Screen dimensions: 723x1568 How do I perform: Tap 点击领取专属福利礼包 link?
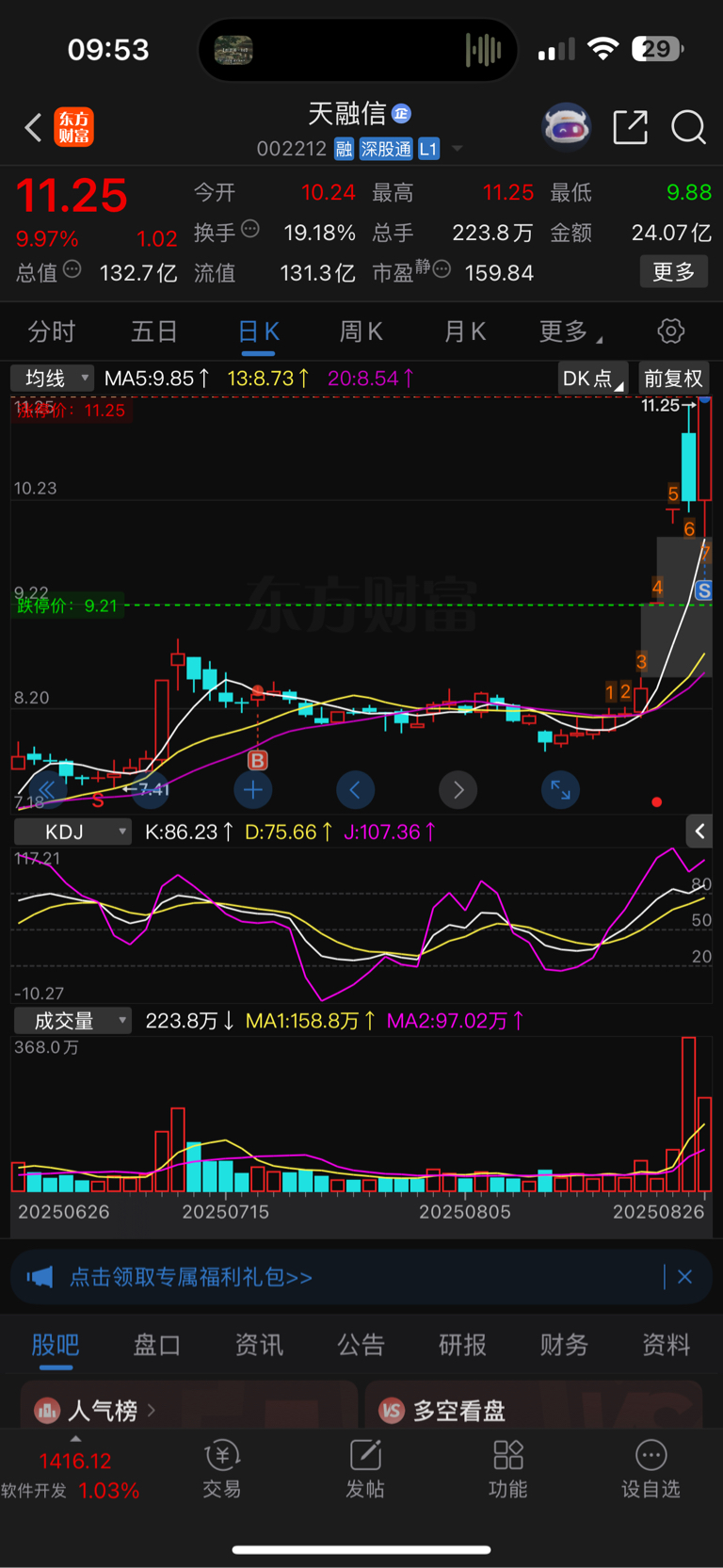[191, 1277]
